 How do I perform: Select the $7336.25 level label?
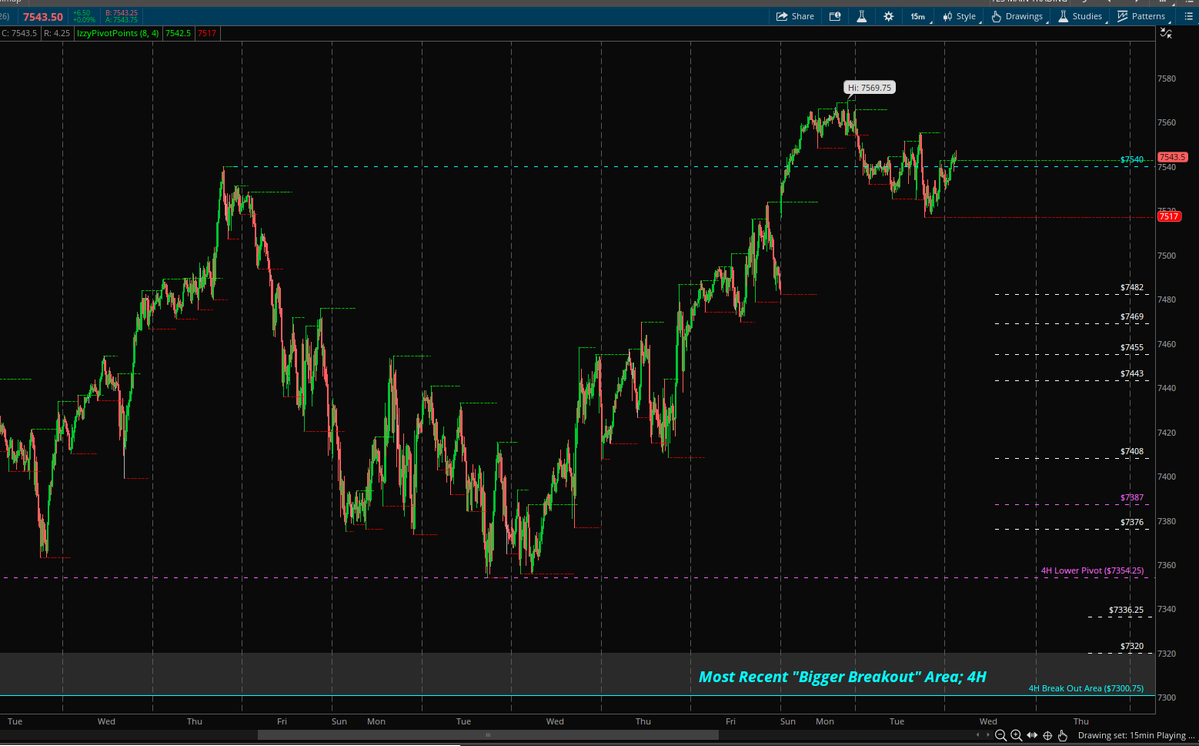tap(1126, 610)
